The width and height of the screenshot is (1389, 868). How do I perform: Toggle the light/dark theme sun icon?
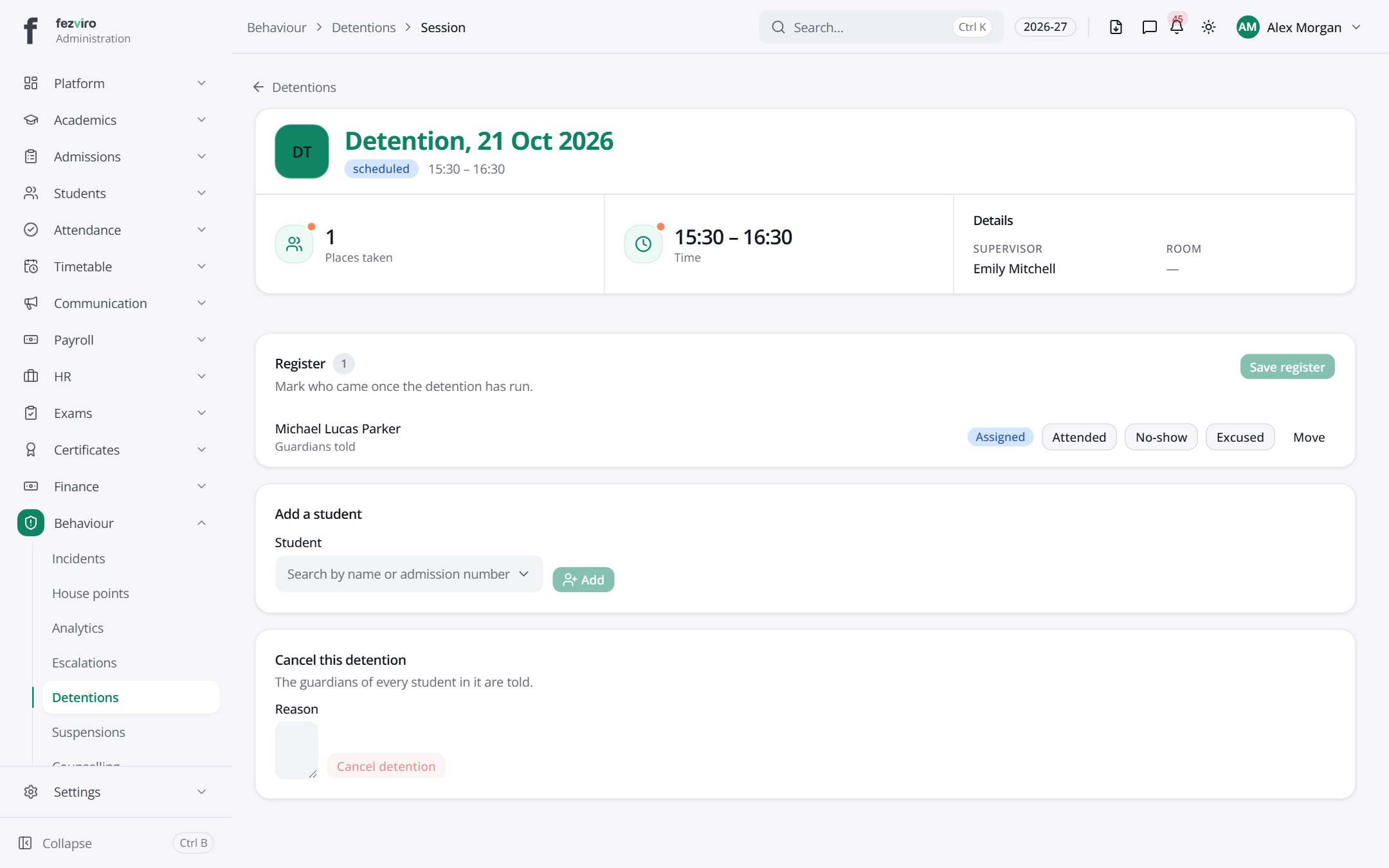1208,27
